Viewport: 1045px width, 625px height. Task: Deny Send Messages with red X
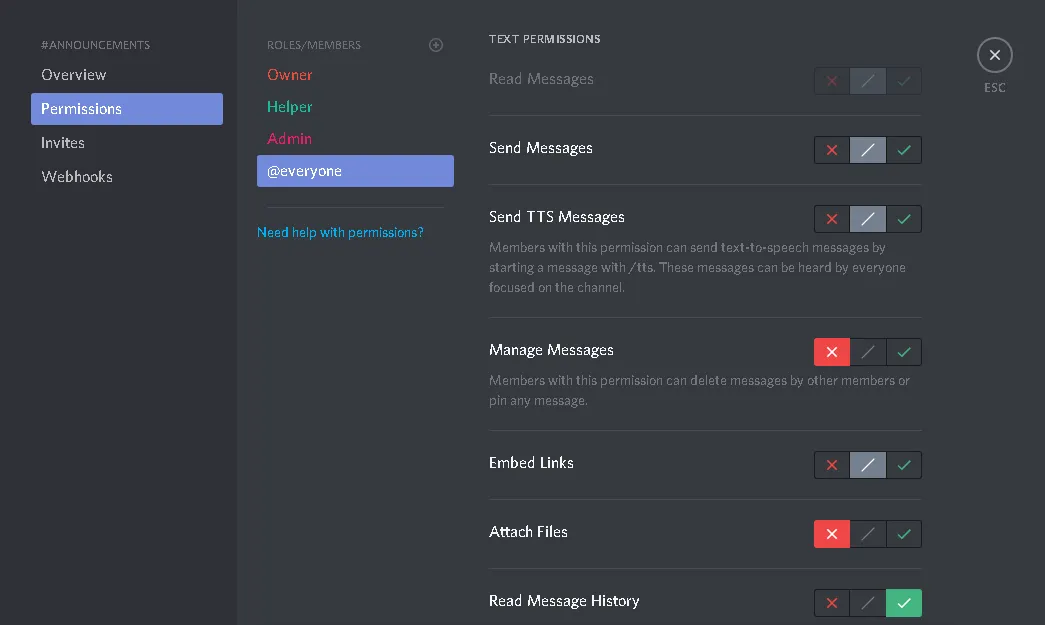832,150
